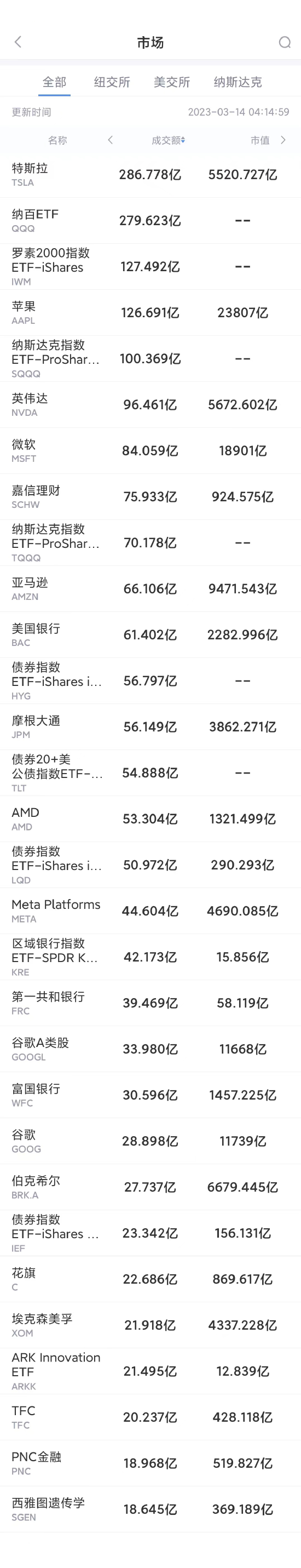Open 纳百ETF QQQ row

pyautogui.click(x=150, y=221)
